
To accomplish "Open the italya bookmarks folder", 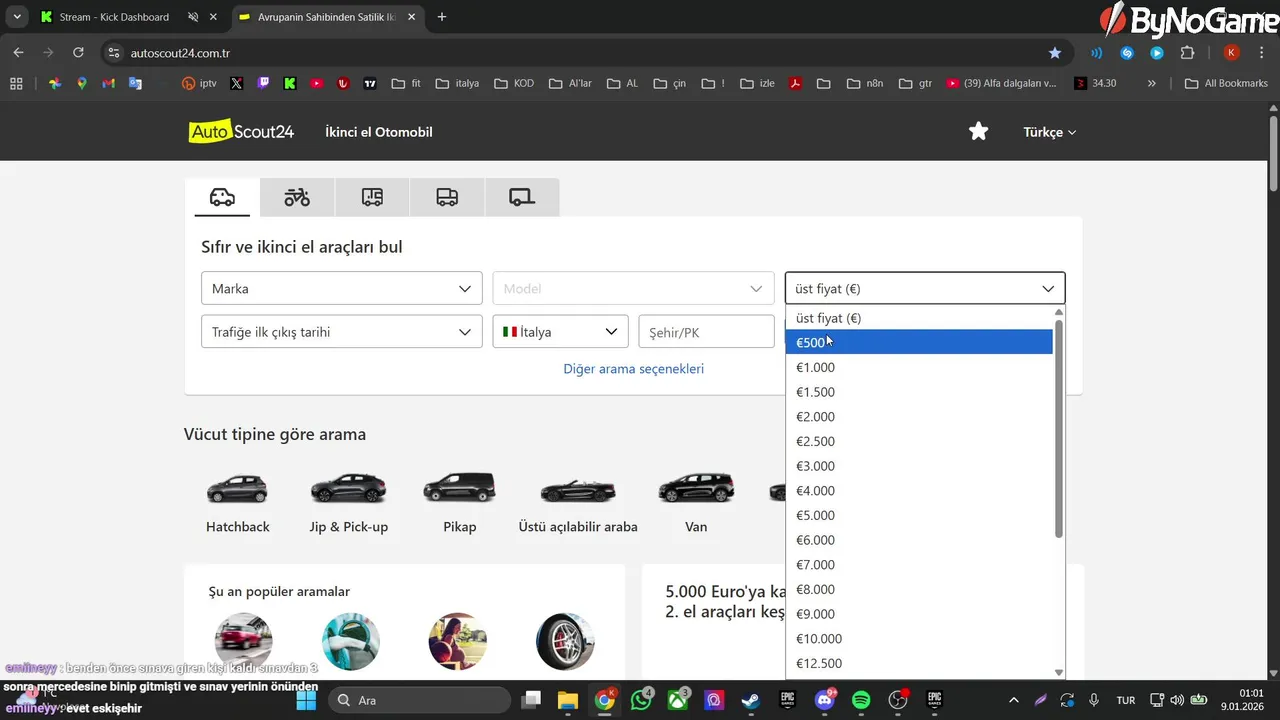I will click(x=458, y=83).
